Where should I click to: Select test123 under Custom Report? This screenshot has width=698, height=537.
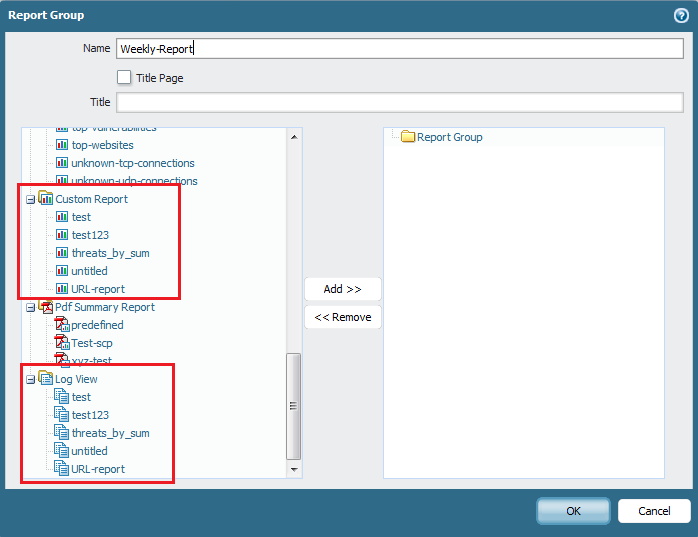point(90,235)
